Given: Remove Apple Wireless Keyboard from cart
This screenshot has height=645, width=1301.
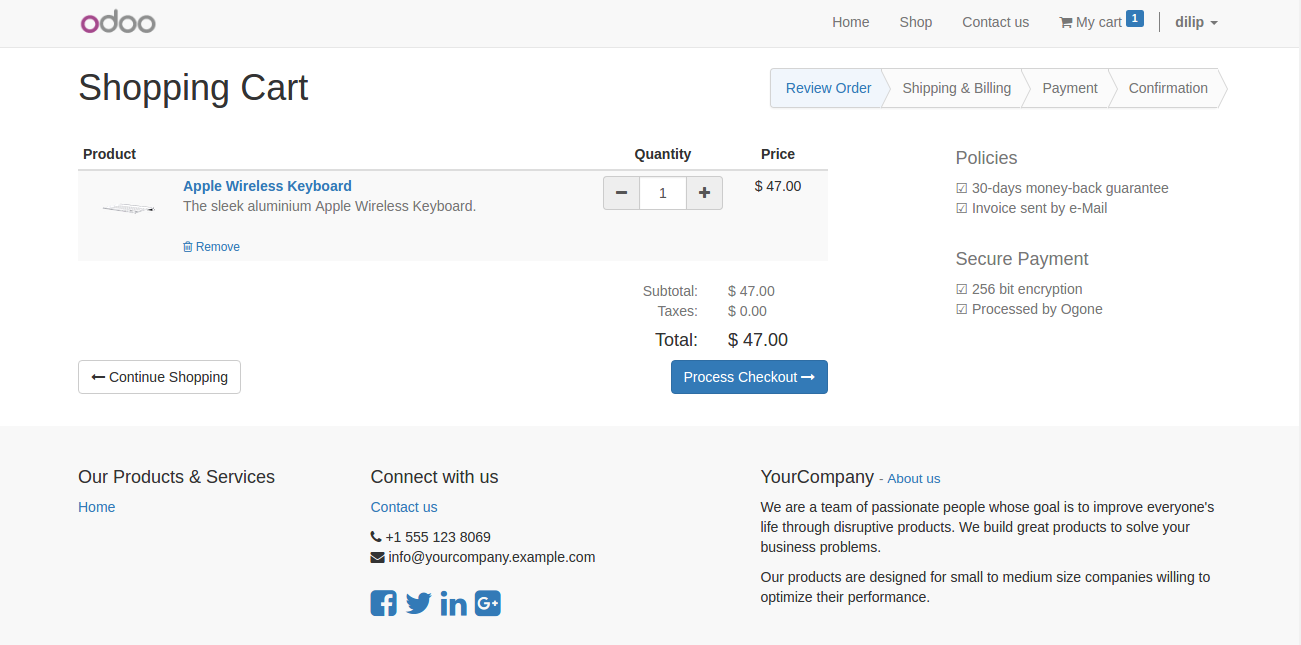Looking at the screenshot, I should click(211, 247).
